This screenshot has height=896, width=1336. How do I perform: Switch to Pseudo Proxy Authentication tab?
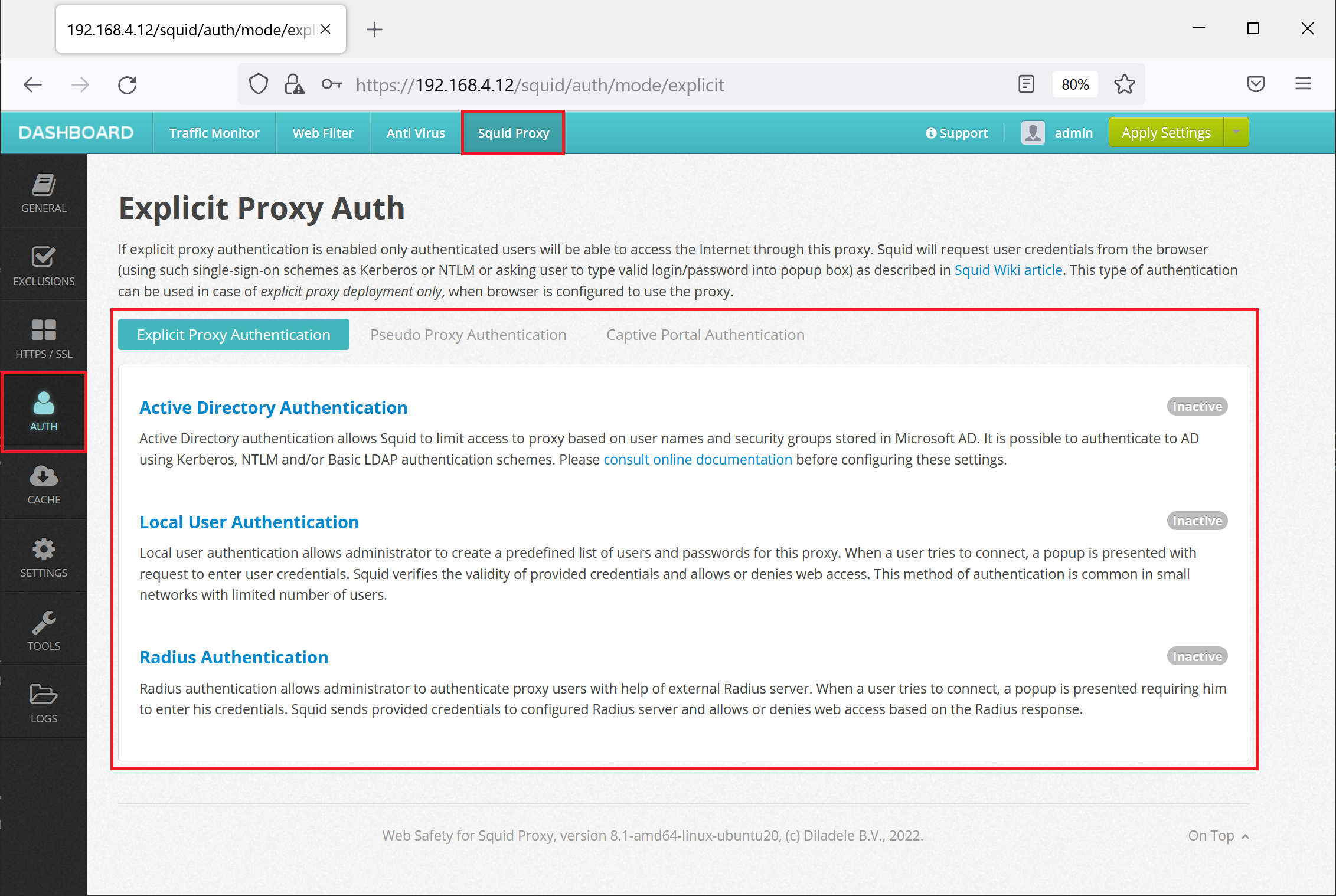pos(467,334)
